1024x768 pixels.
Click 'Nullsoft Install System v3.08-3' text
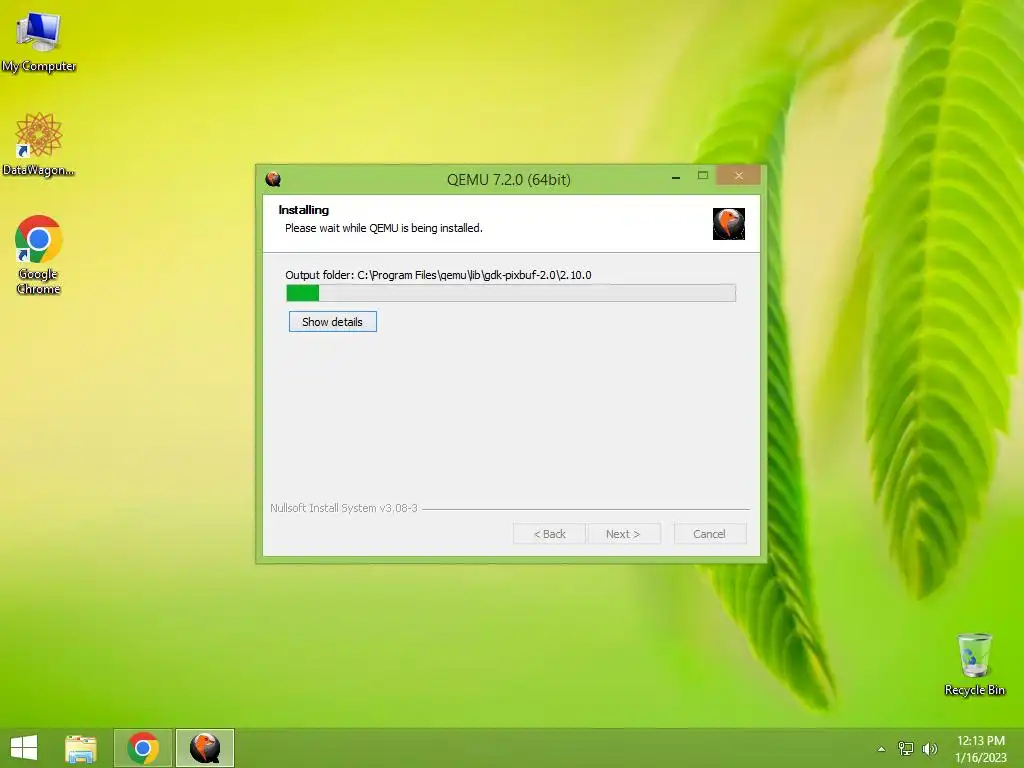coord(344,508)
